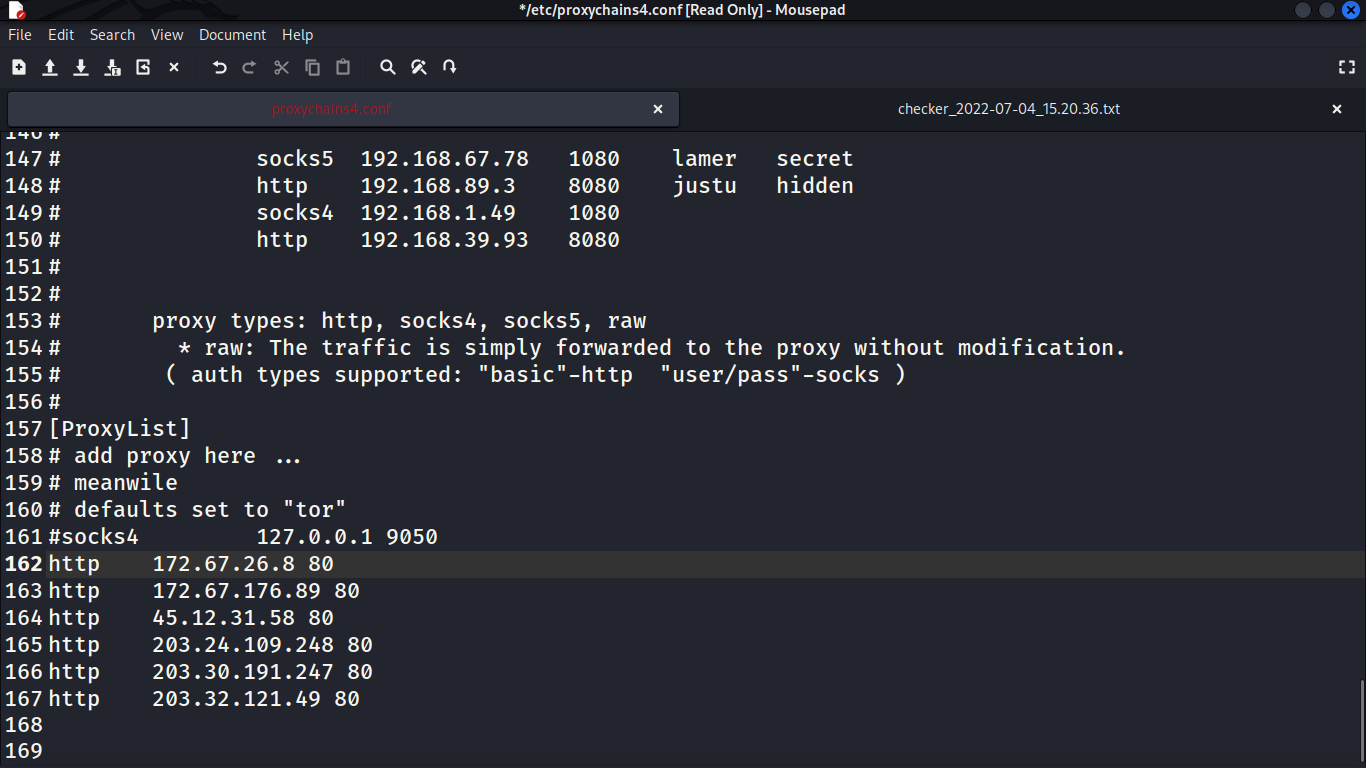
Task: Click the Reload document icon
Action: [143, 67]
